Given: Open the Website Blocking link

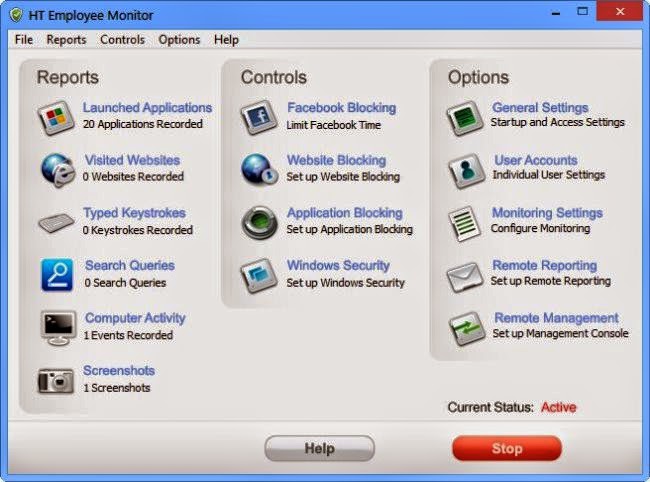Looking at the screenshot, I should pos(336,160).
